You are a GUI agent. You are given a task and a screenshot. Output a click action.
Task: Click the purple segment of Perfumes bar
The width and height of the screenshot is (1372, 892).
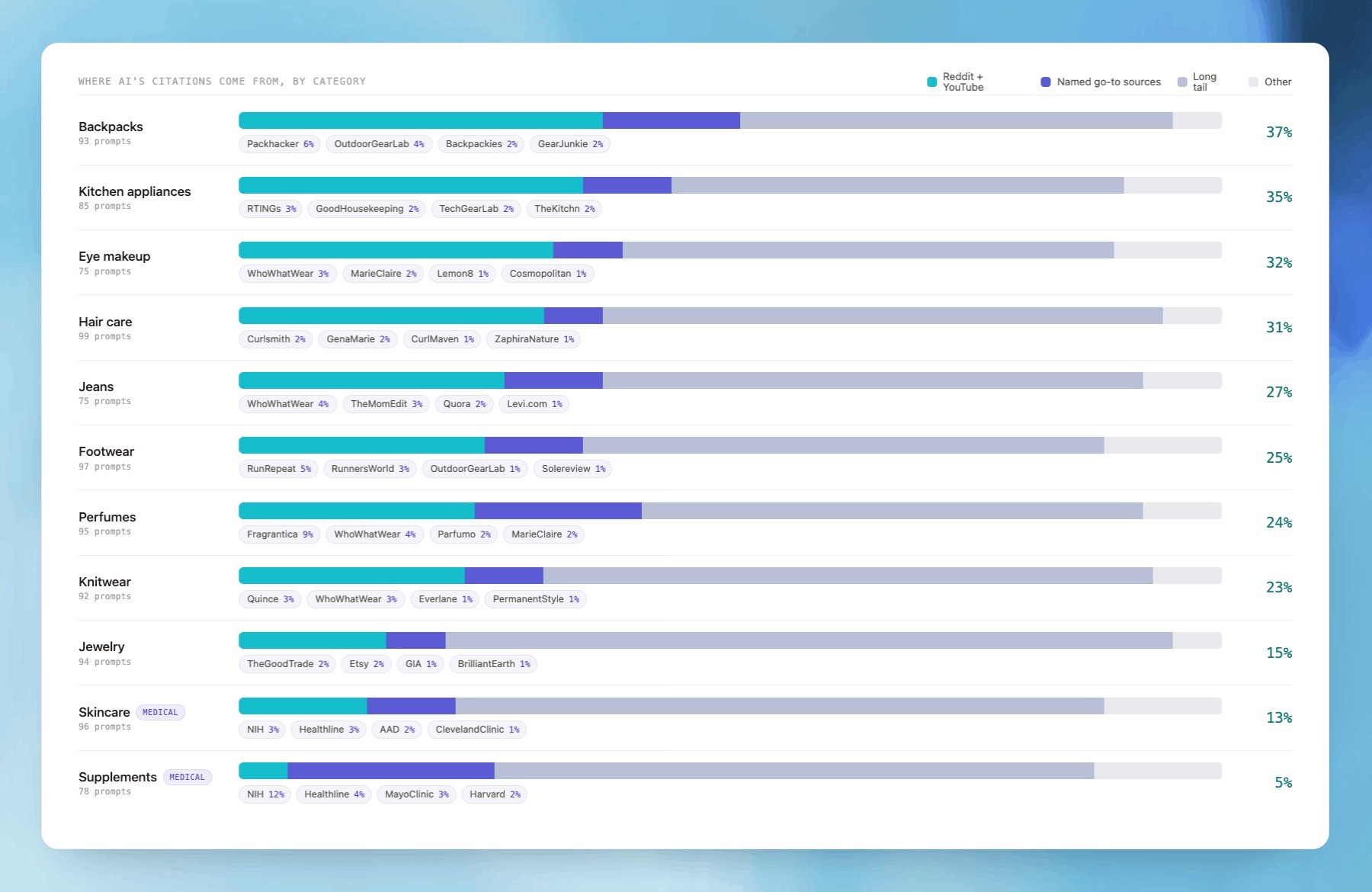point(558,511)
